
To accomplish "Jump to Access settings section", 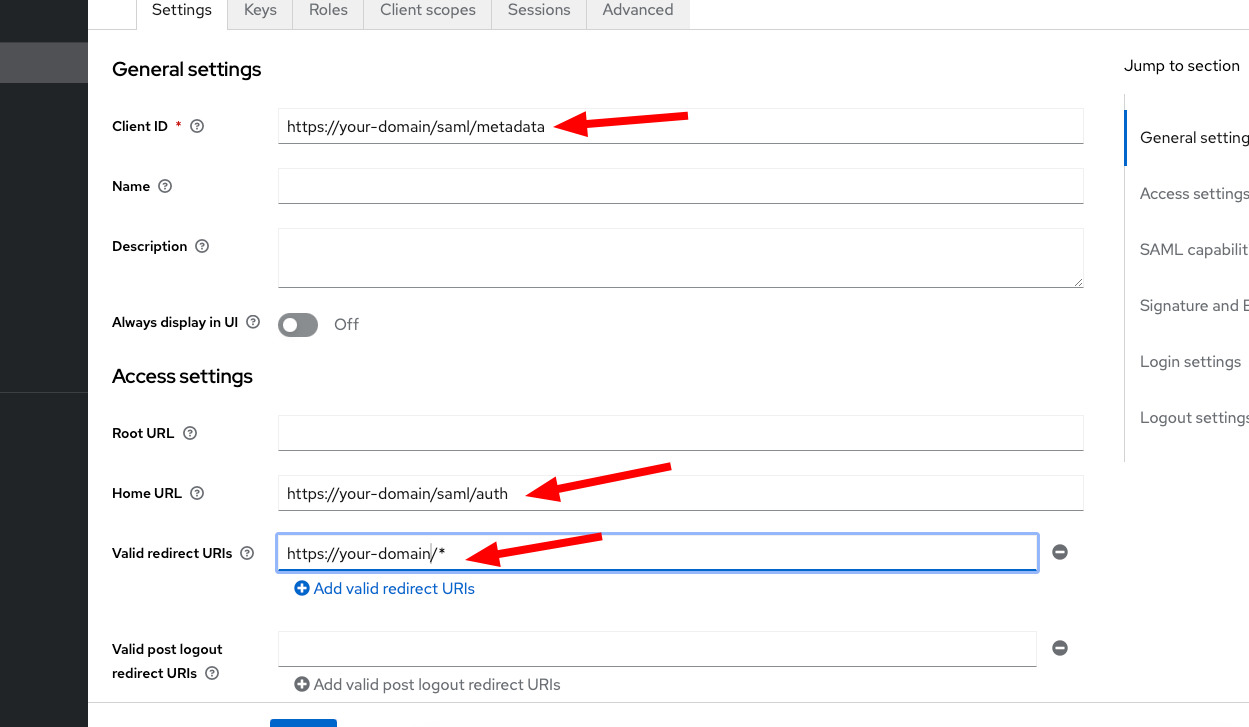I will coord(1194,194).
